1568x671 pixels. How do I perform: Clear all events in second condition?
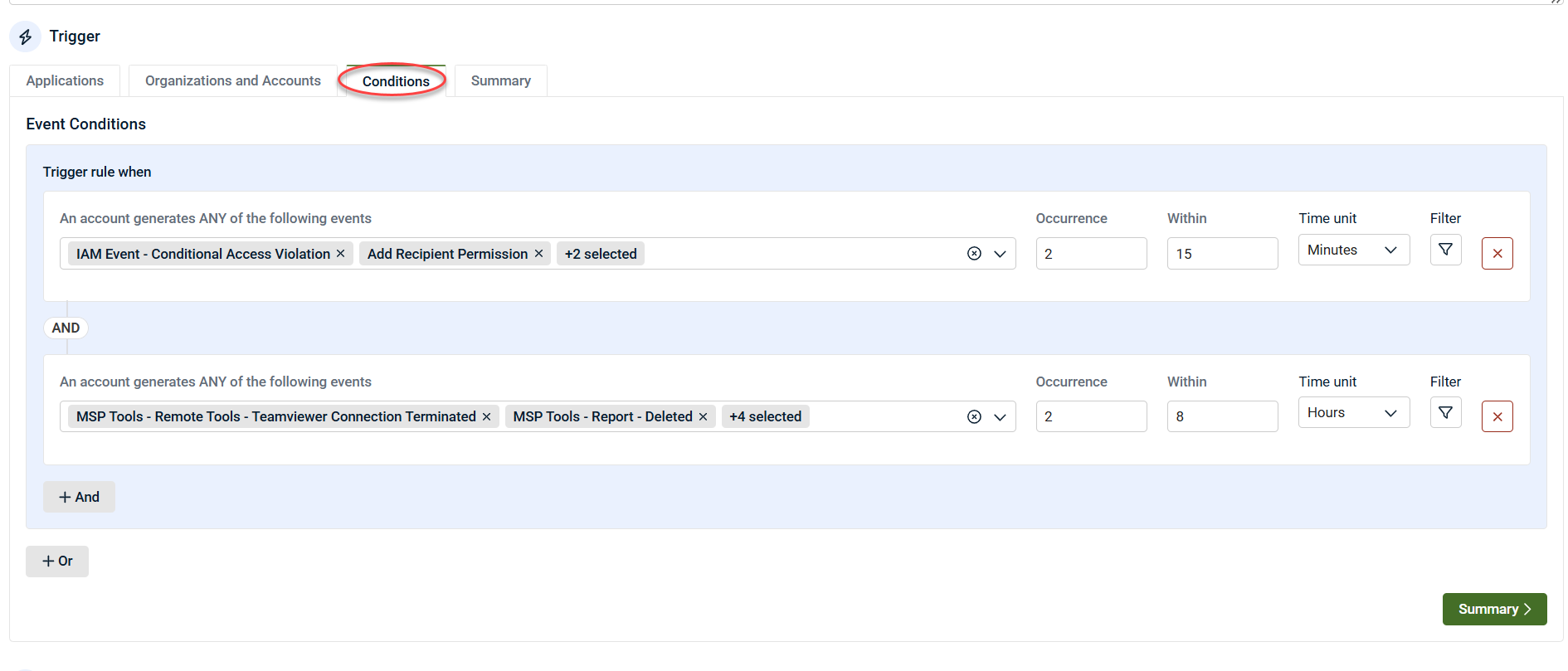(974, 416)
